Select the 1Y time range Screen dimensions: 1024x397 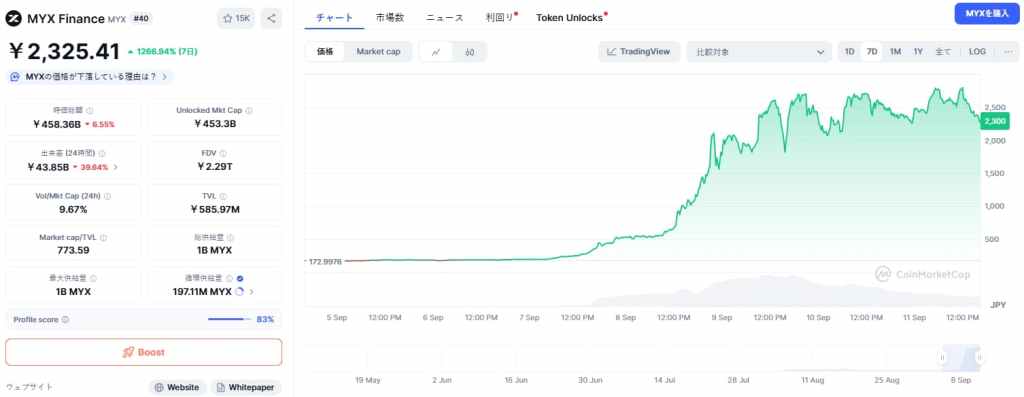point(918,52)
